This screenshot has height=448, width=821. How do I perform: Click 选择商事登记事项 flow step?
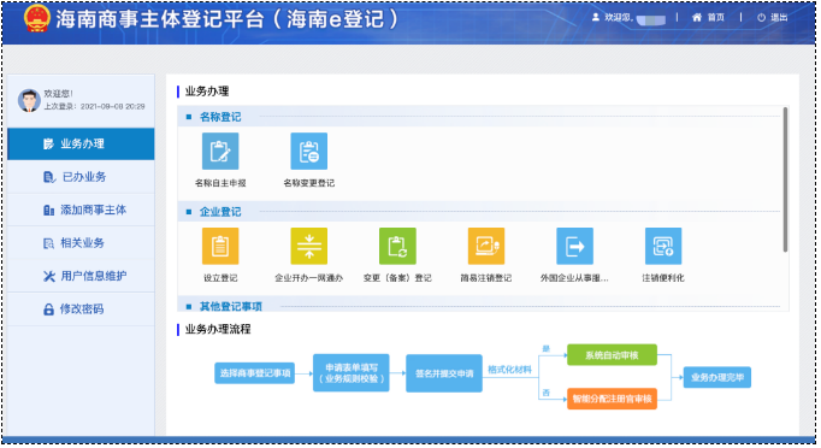[x=254, y=373]
